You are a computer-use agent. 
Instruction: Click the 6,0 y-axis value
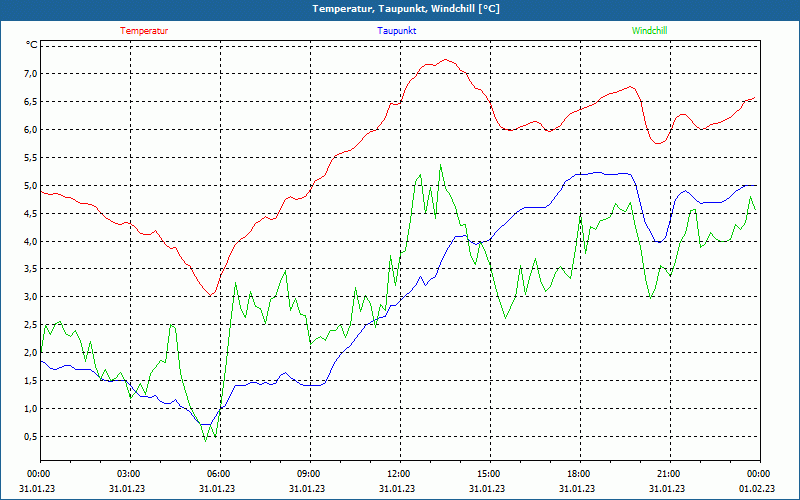(x=31, y=130)
